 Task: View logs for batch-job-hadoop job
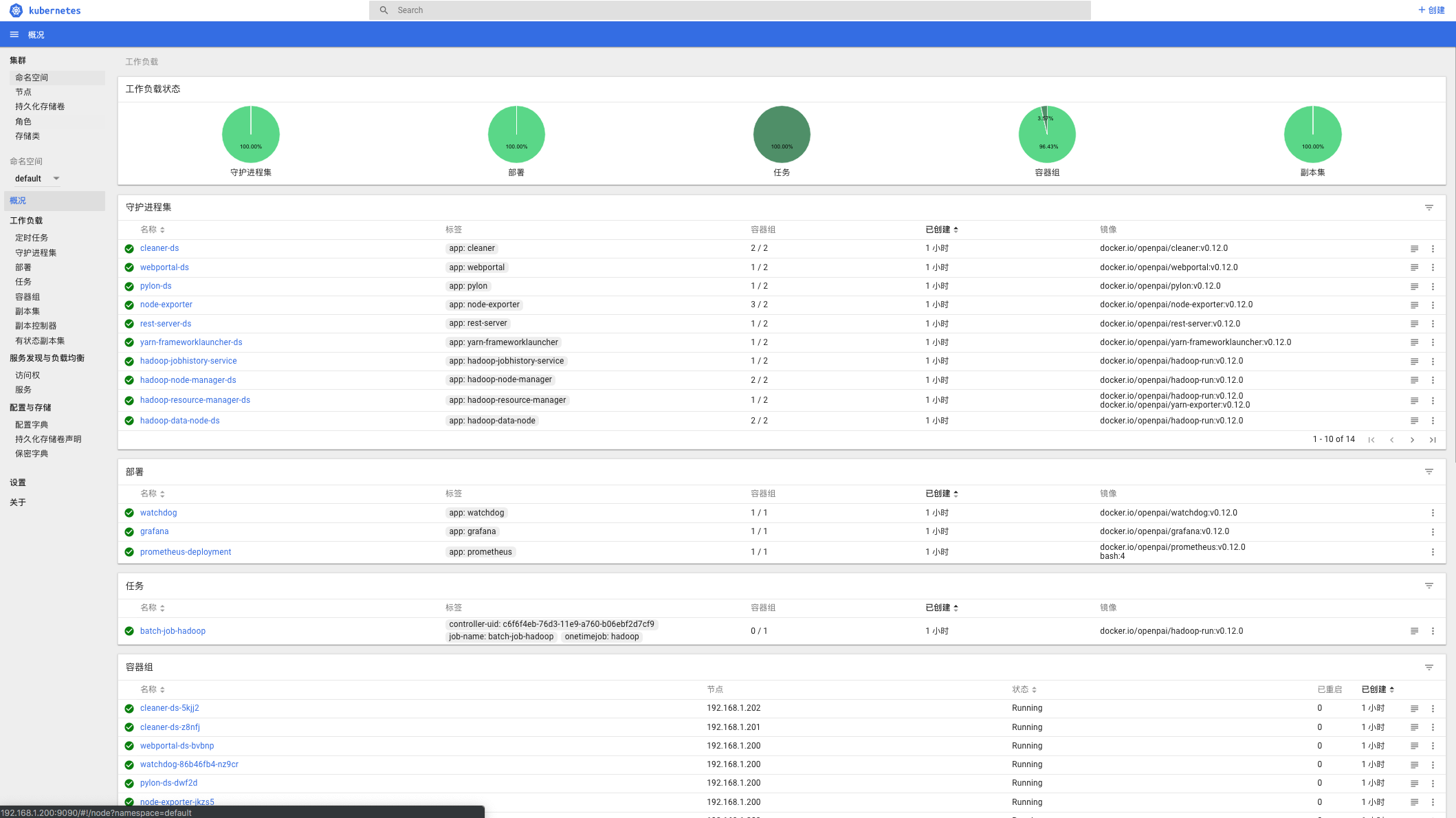(x=1414, y=631)
